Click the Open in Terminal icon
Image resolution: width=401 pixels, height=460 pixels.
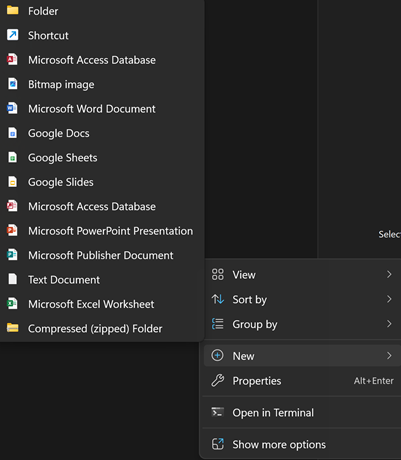click(218, 412)
